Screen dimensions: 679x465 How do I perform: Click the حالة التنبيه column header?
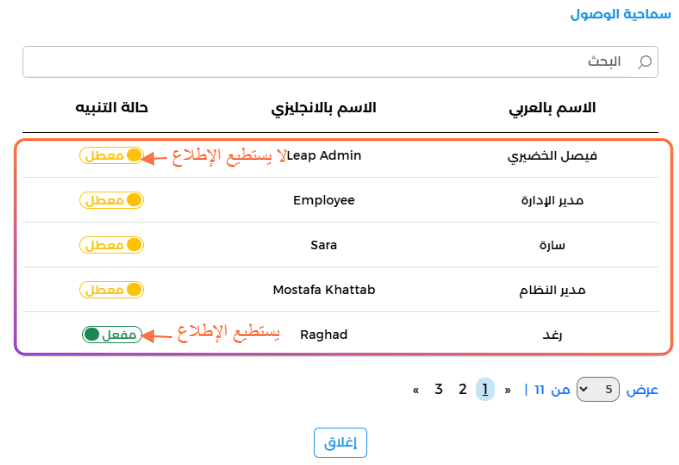coord(112,107)
